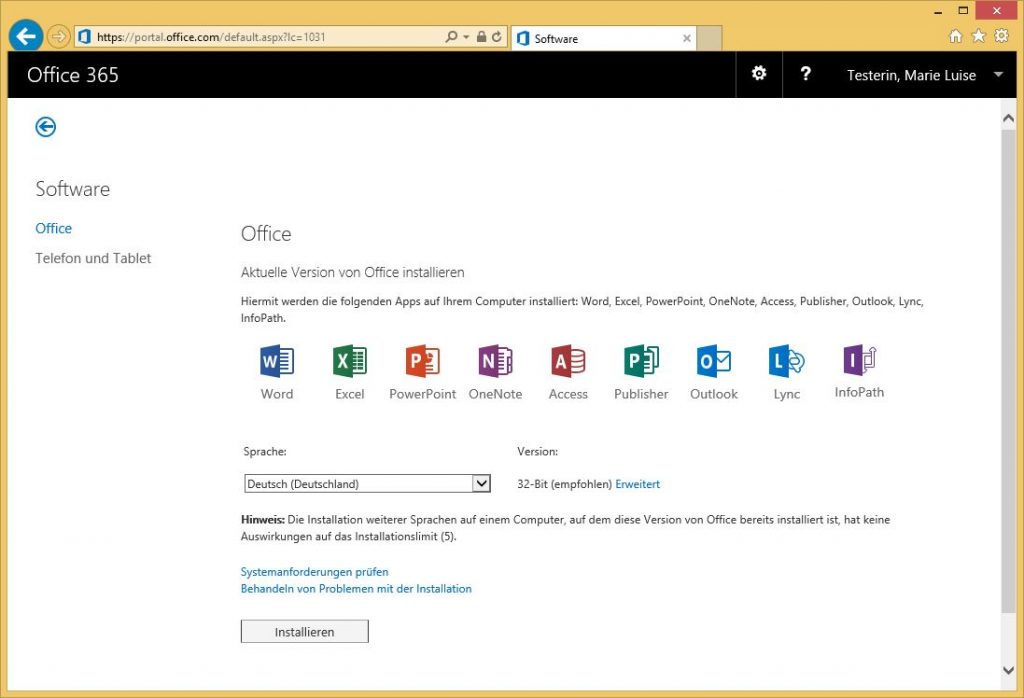Open Office 365 settings gear
Image resolution: width=1024 pixels, height=698 pixels.
click(x=759, y=74)
